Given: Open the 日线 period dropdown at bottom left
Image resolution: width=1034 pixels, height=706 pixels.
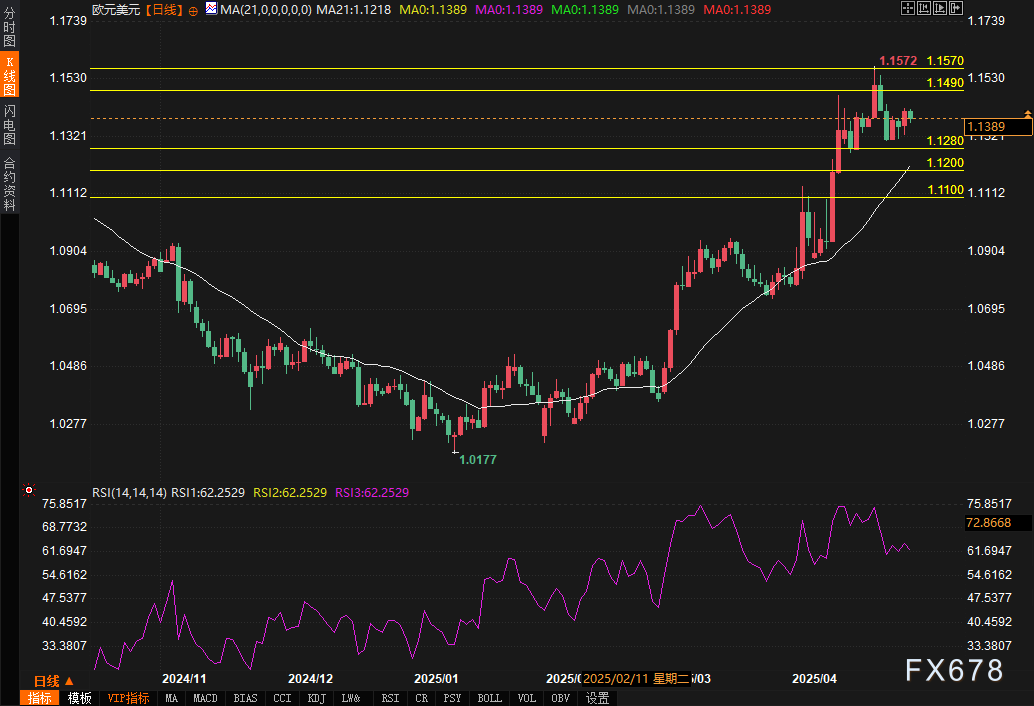Looking at the screenshot, I should (53, 681).
